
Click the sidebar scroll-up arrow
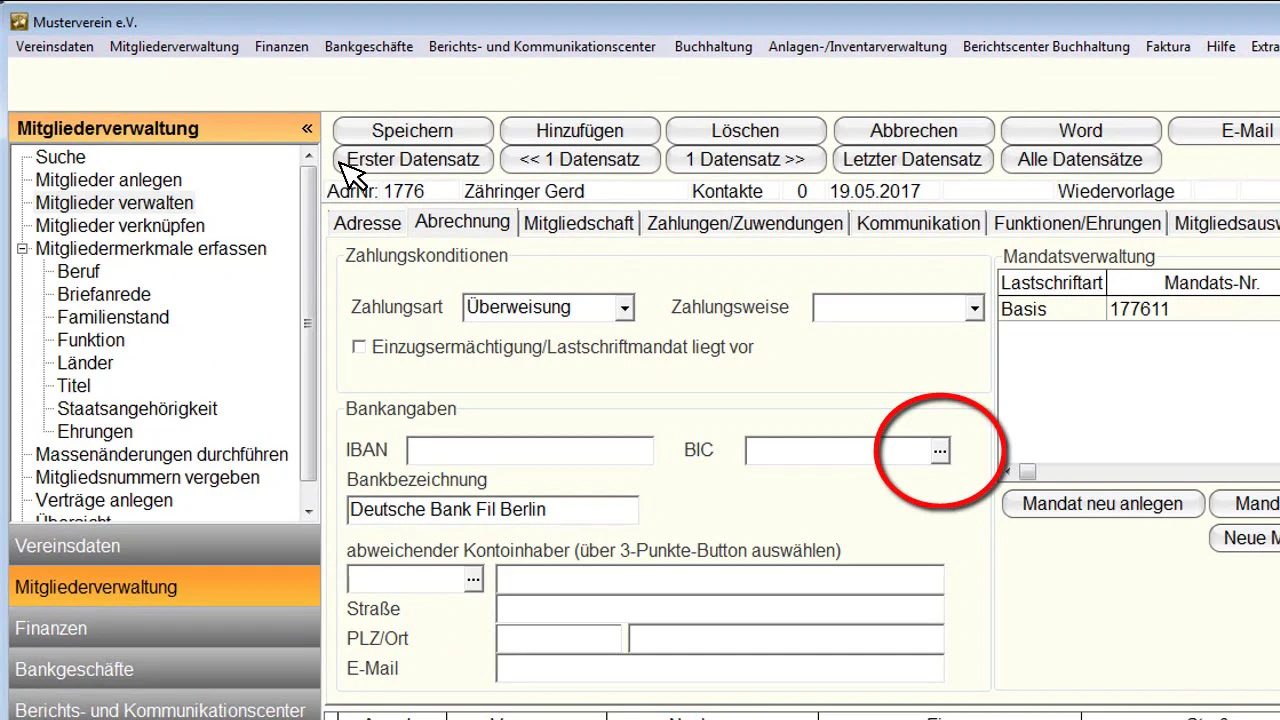(x=308, y=157)
